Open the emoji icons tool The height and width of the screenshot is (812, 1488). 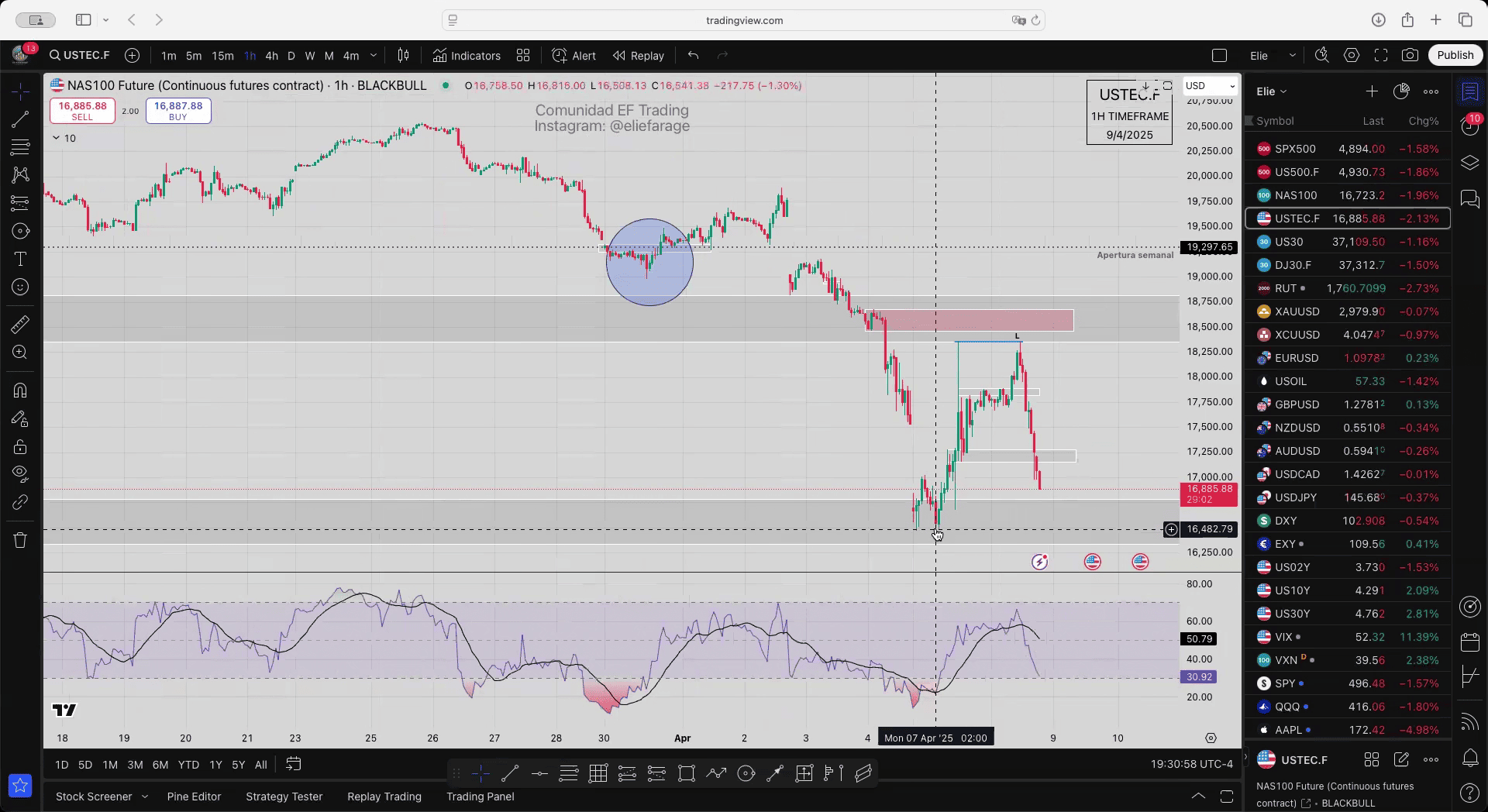pyautogui.click(x=20, y=287)
